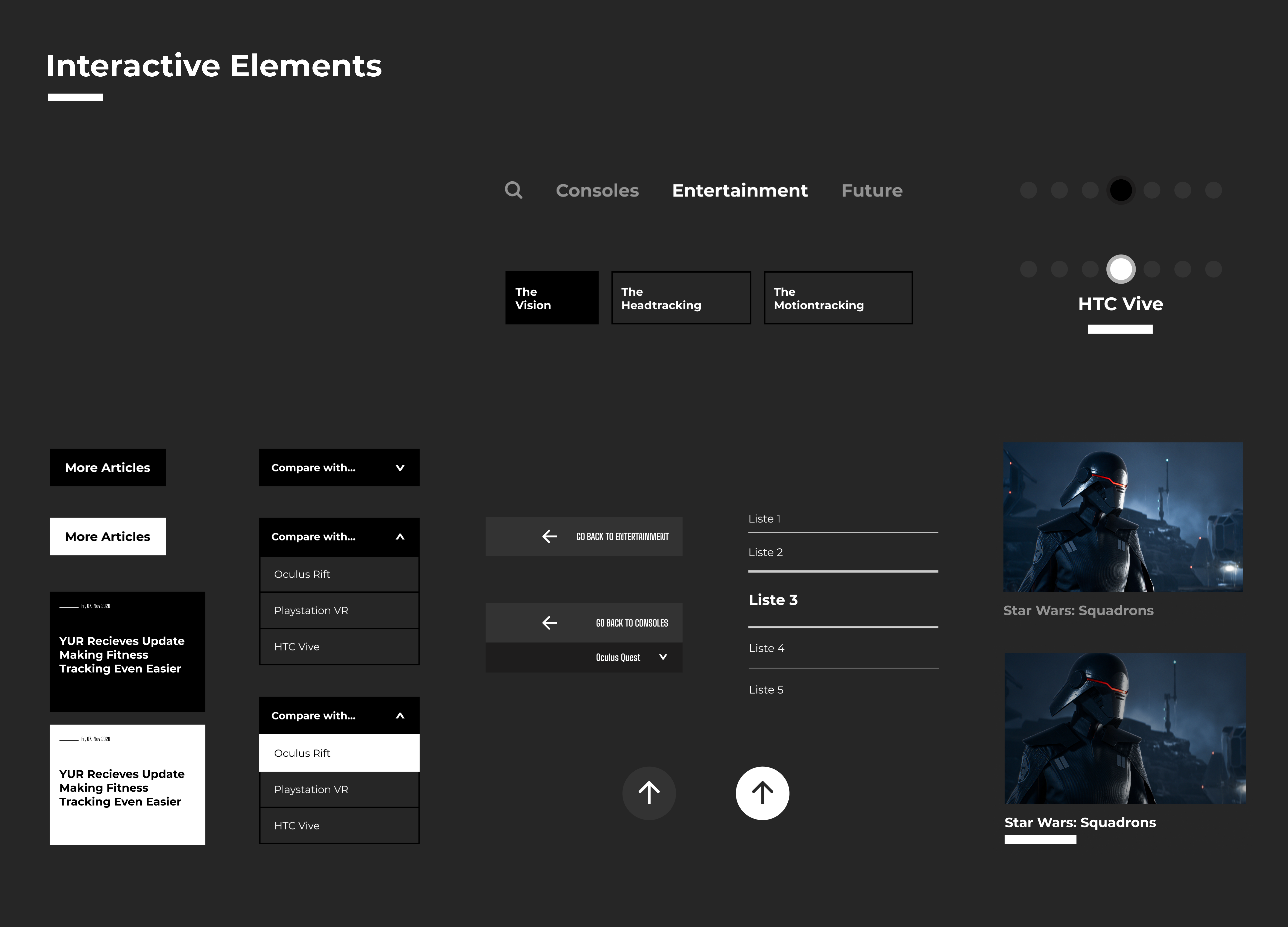This screenshot has width=1288, height=927.
Task: Open the lower Star Wars: Squadrons thumbnail image
Action: coord(1125,728)
